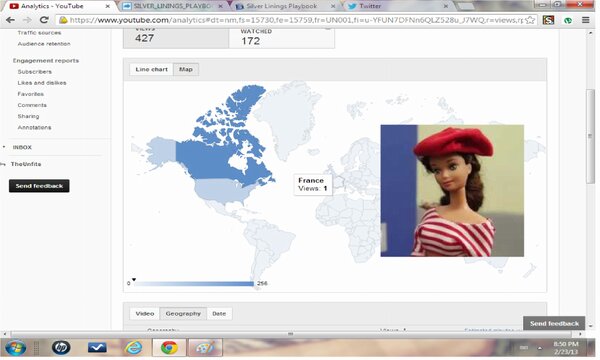Open the Likes and dislikes report

(42, 83)
